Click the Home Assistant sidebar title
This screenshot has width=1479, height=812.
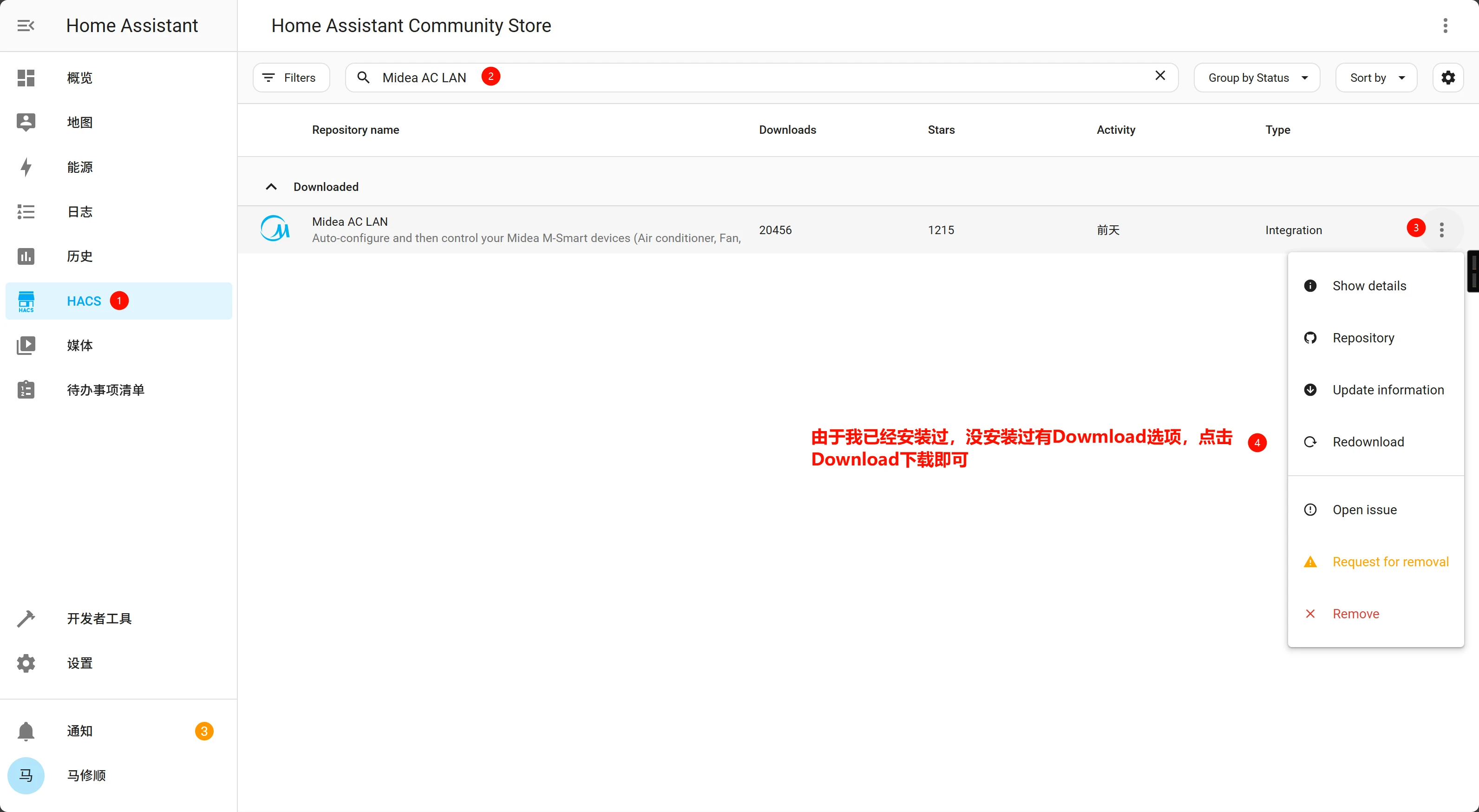click(x=131, y=26)
